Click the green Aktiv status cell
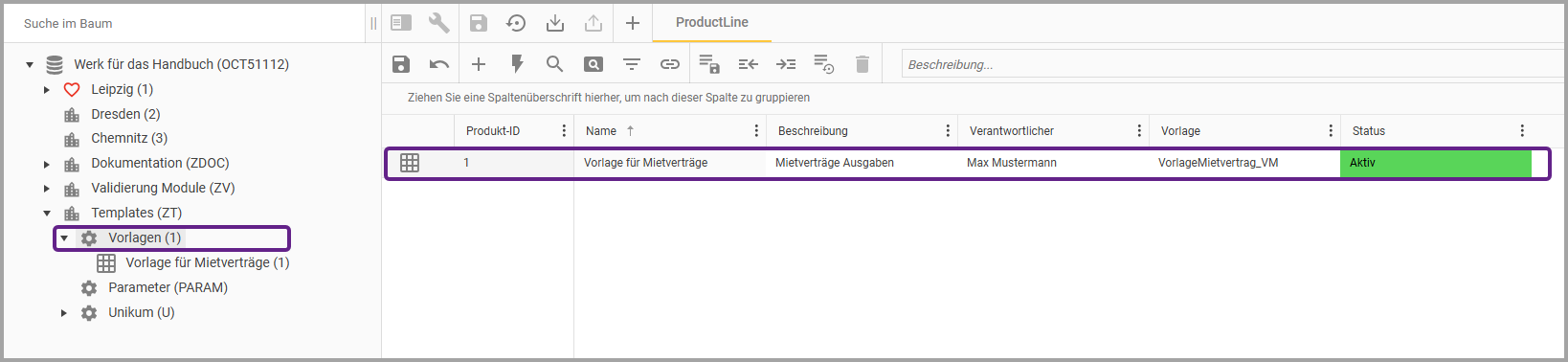Screen dimensions: 1568x362 [x=1436, y=163]
